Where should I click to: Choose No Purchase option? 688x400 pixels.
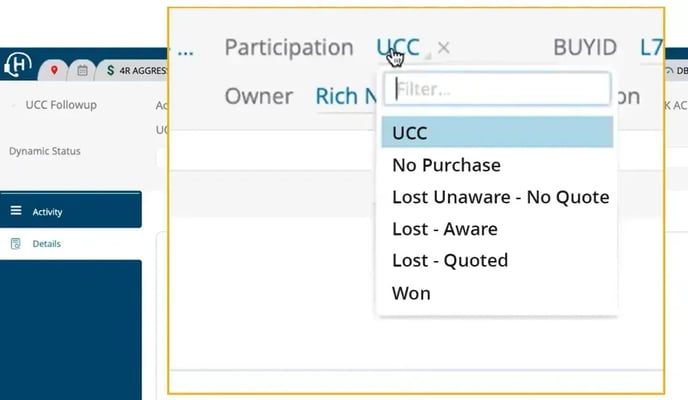click(x=446, y=165)
